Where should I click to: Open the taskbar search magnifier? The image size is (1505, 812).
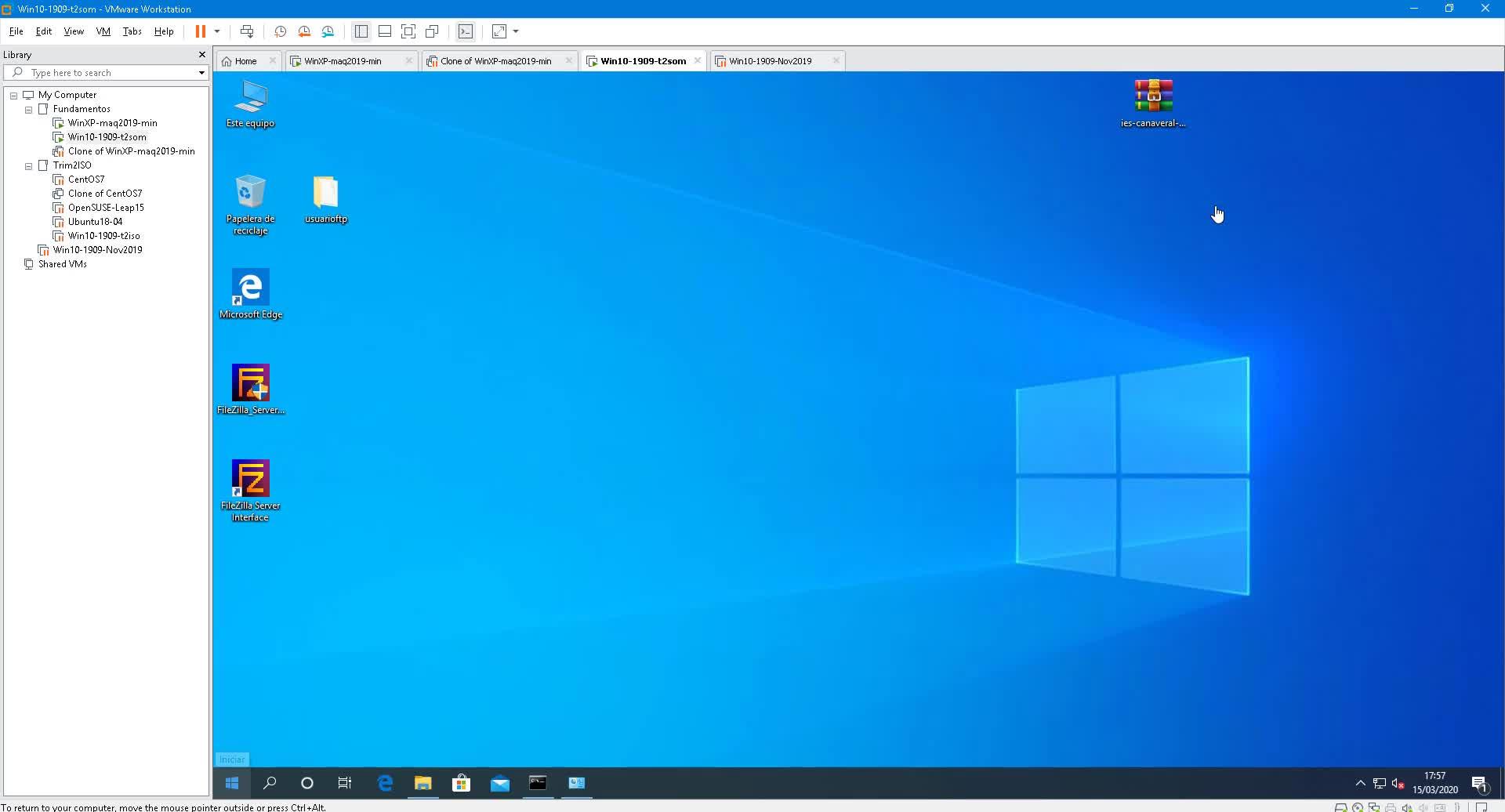coord(270,783)
